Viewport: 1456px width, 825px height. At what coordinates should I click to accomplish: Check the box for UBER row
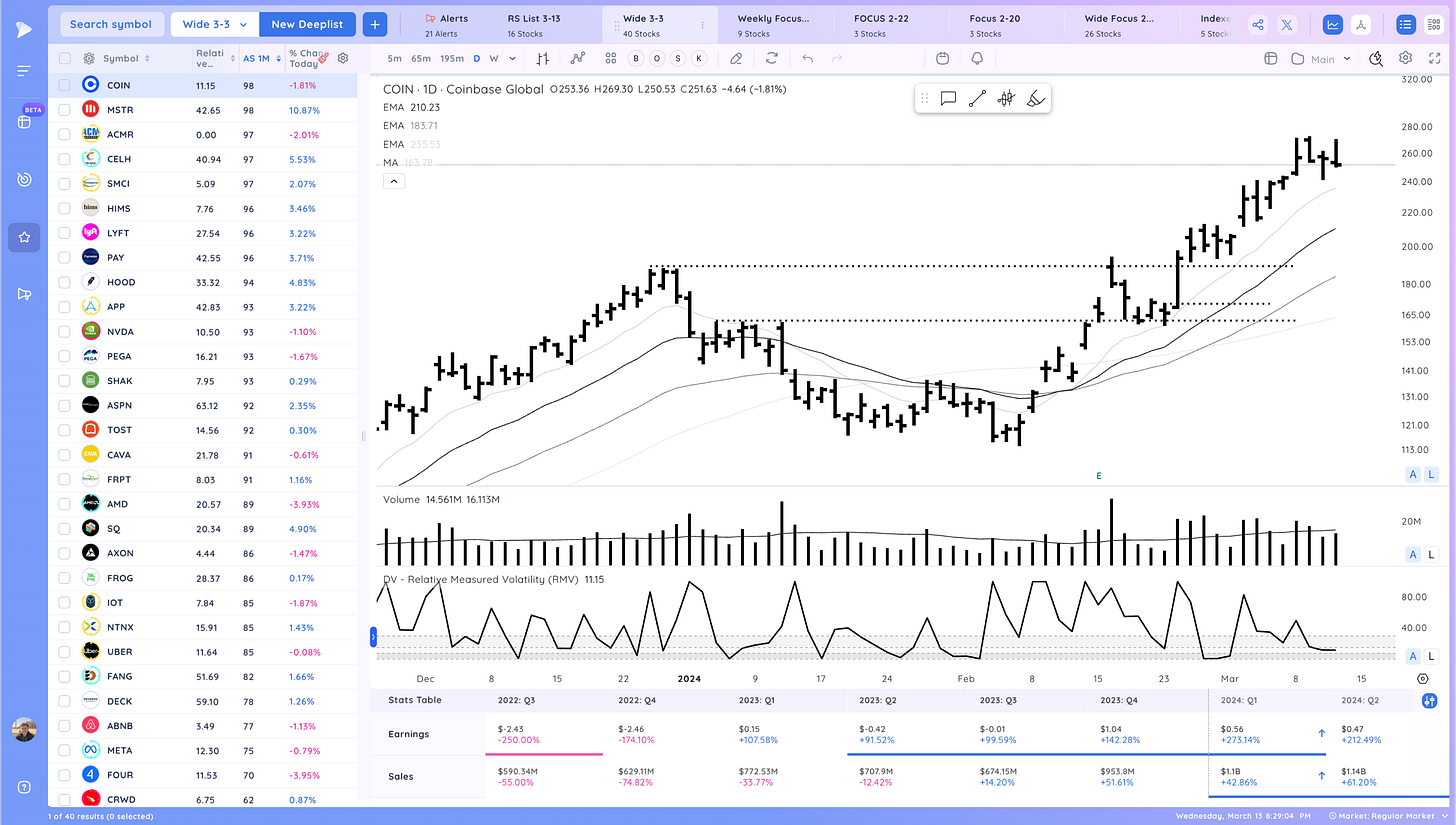[x=65, y=651]
